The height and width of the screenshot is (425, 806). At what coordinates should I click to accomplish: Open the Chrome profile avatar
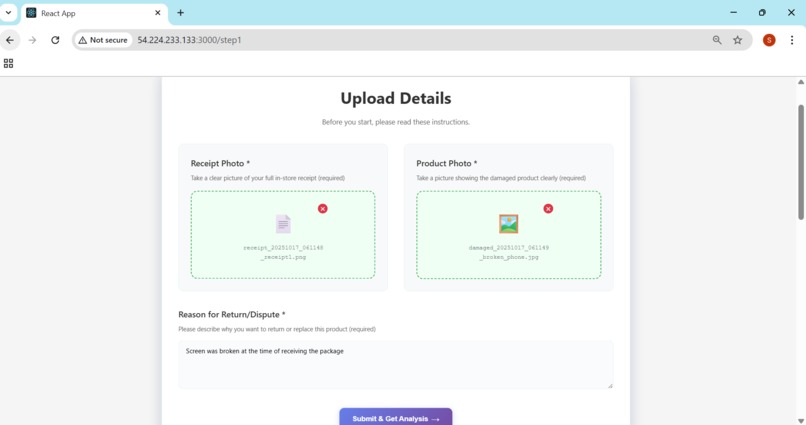click(769, 40)
